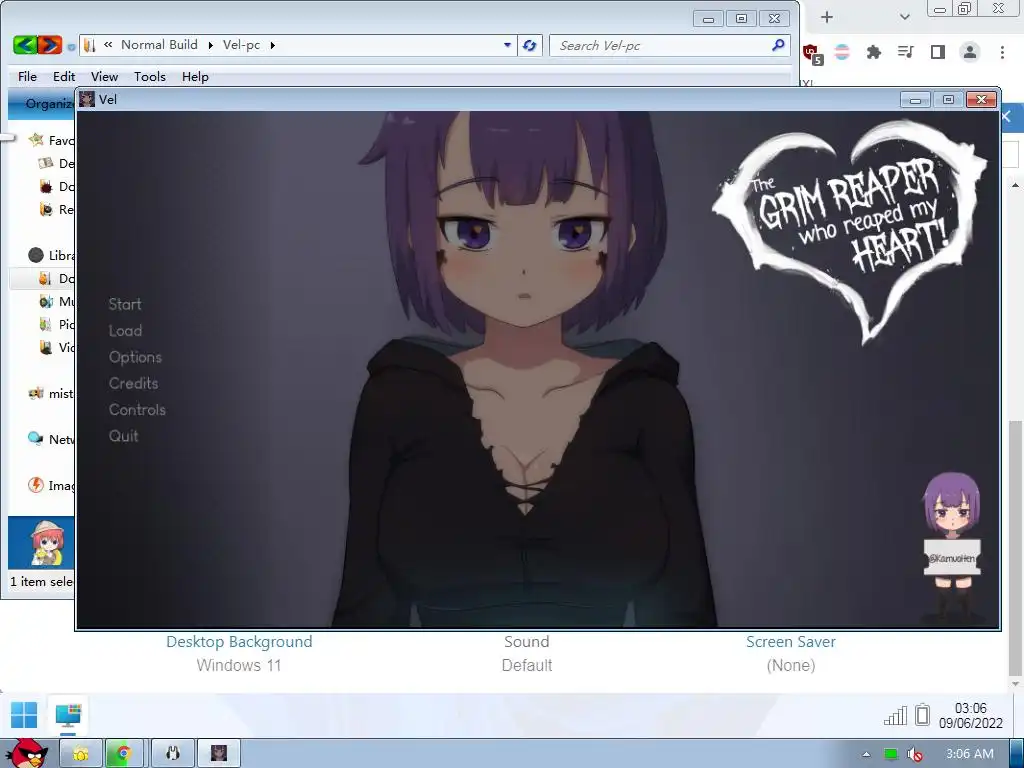Open the Help menu in the explorer
The width and height of the screenshot is (1024, 768).
pyautogui.click(x=195, y=76)
